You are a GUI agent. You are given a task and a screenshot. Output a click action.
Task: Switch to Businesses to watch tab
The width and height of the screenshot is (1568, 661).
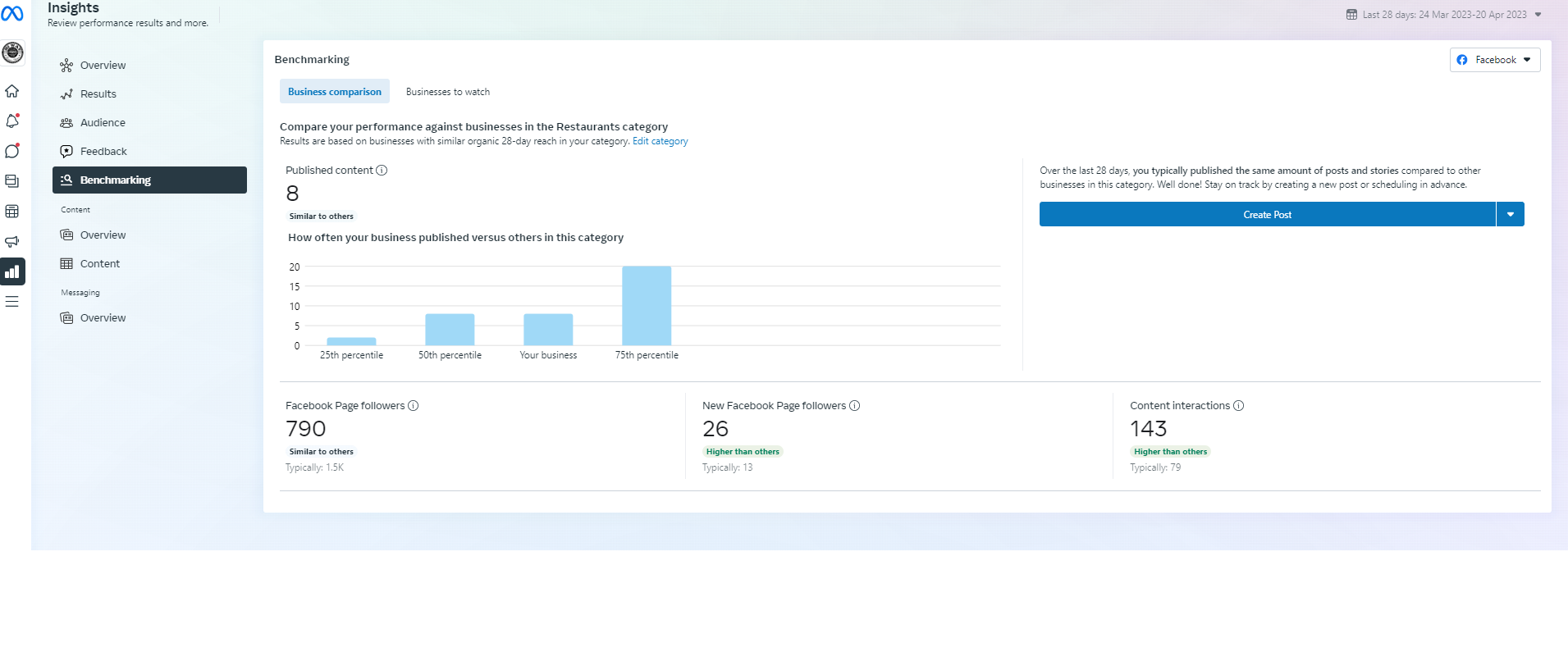pyautogui.click(x=448, y=92)
